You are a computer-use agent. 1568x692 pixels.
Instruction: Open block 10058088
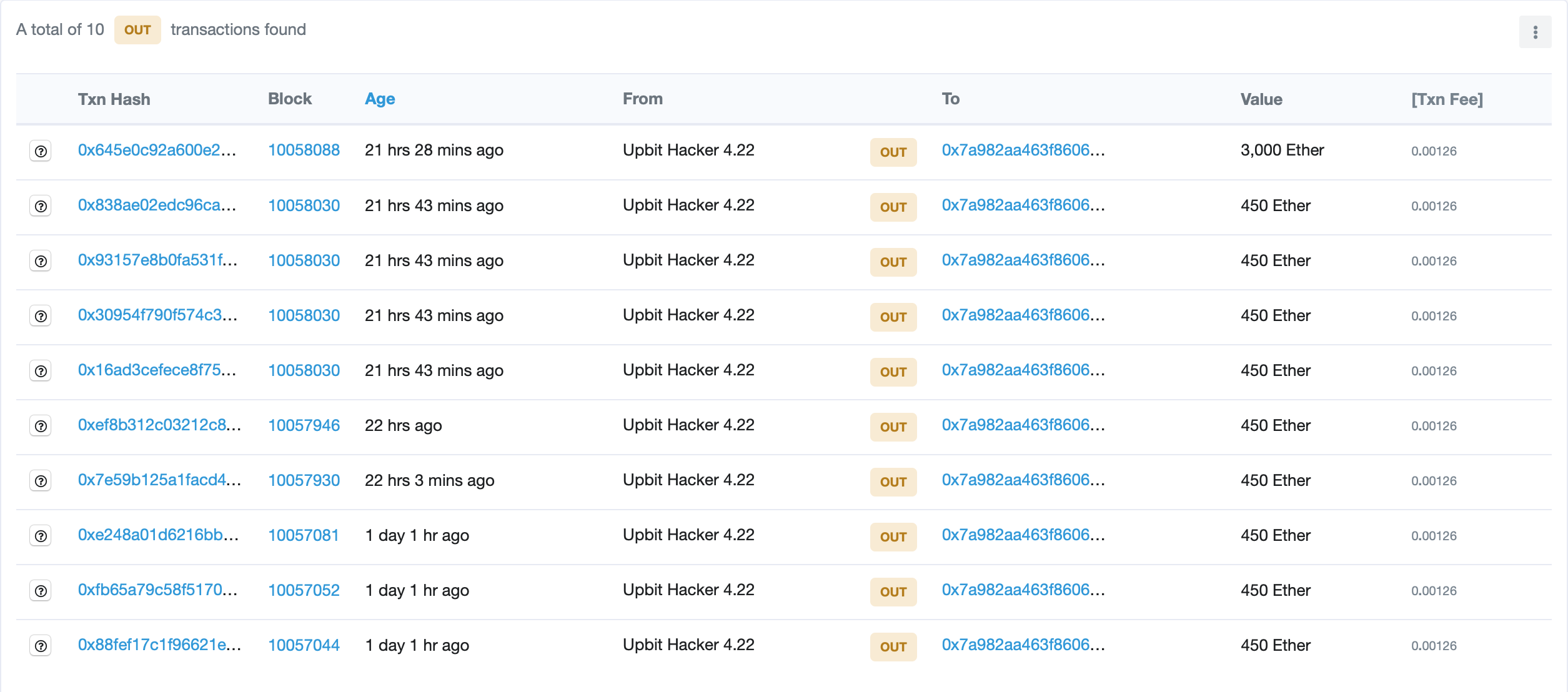pyautogui.click(x=304, y=151)
